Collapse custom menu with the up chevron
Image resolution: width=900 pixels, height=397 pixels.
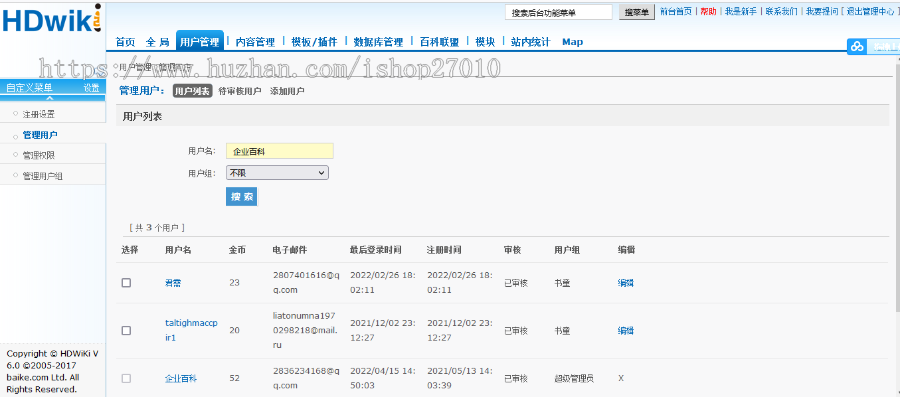pos(50,98)
